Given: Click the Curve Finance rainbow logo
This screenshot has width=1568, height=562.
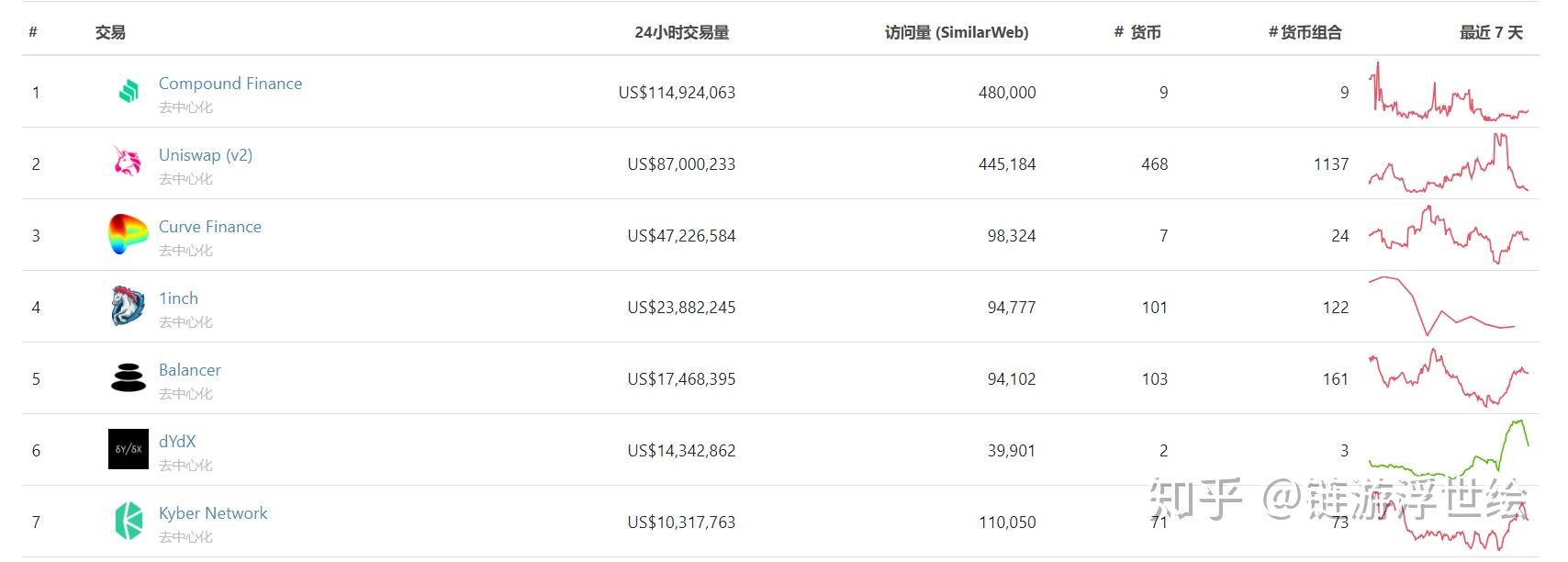Looking at the screenshot, I should point(128,235).
